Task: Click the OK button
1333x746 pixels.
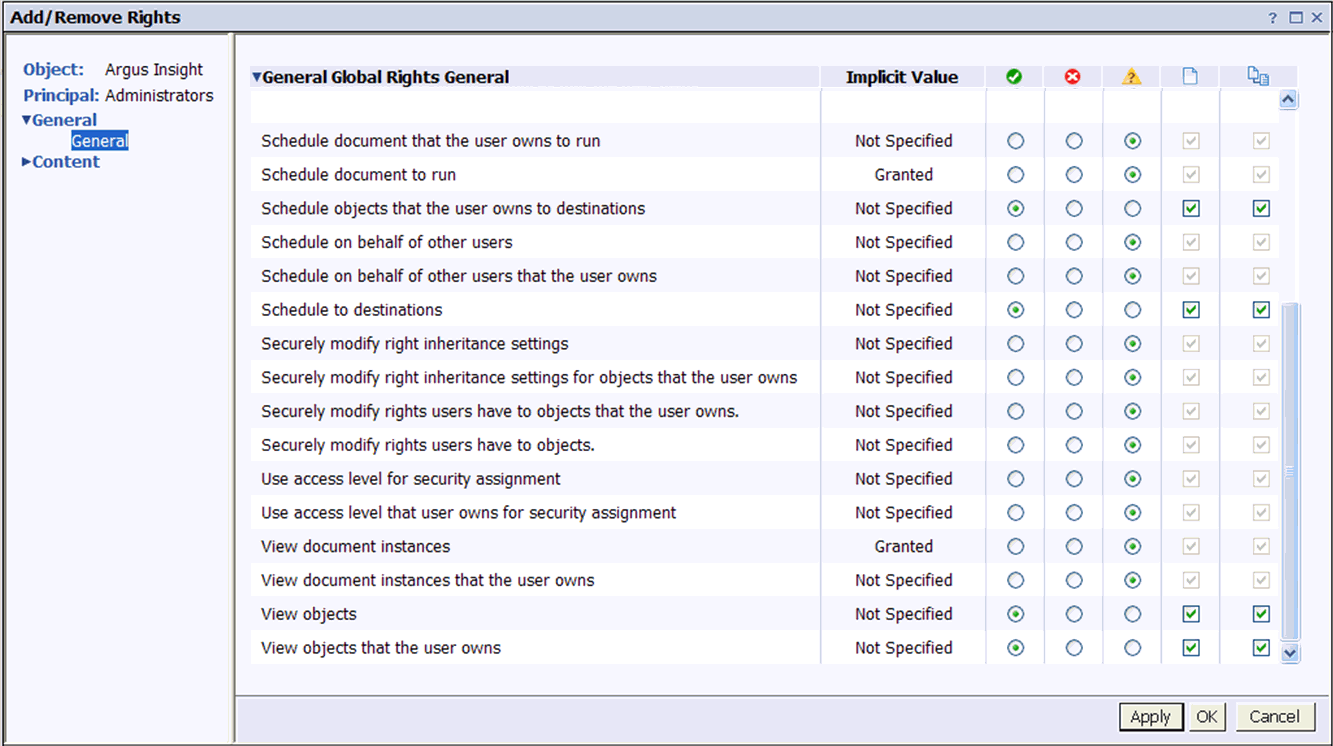Action: (1207, 716)
